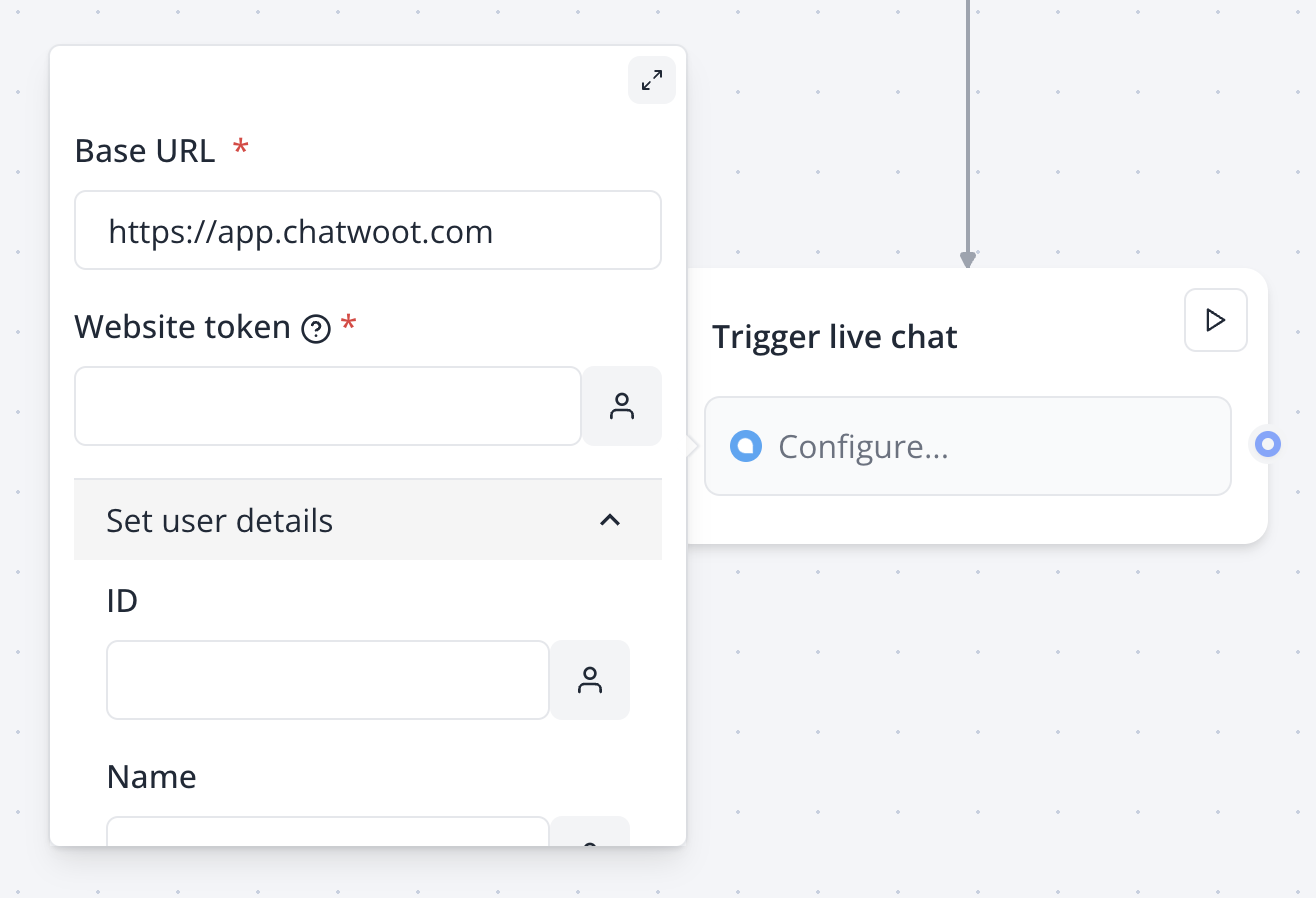Screen dimensions: 1316x898
Task: Click the Website token label text
Action: click(183, 327)
